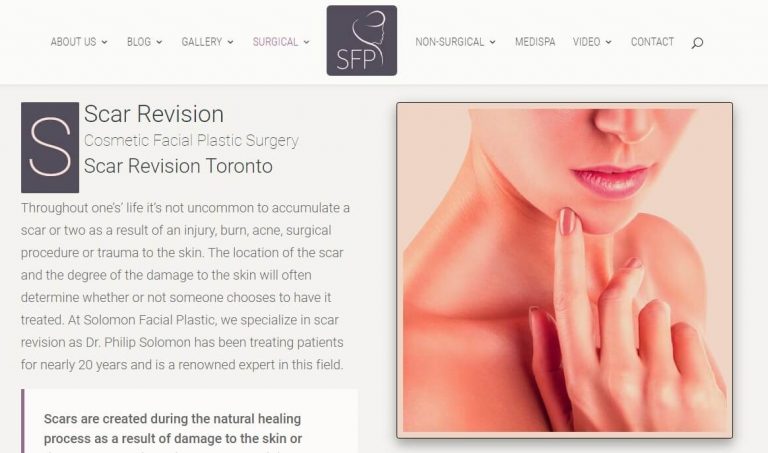Expand the Non-Surgical dropdown arrow

click(x=492, y=43)
